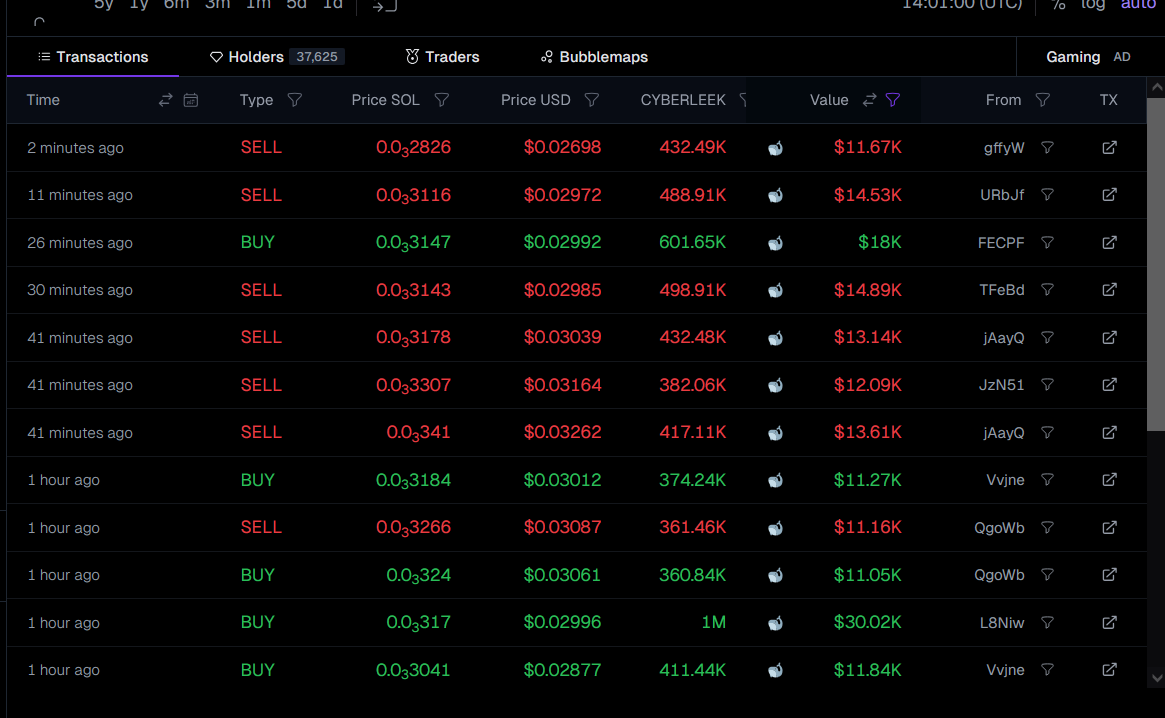The height and width of the screenshot is (718, 1165).
Task: Click the 11 minutes ago timestamp
Action: pos(79,195)
